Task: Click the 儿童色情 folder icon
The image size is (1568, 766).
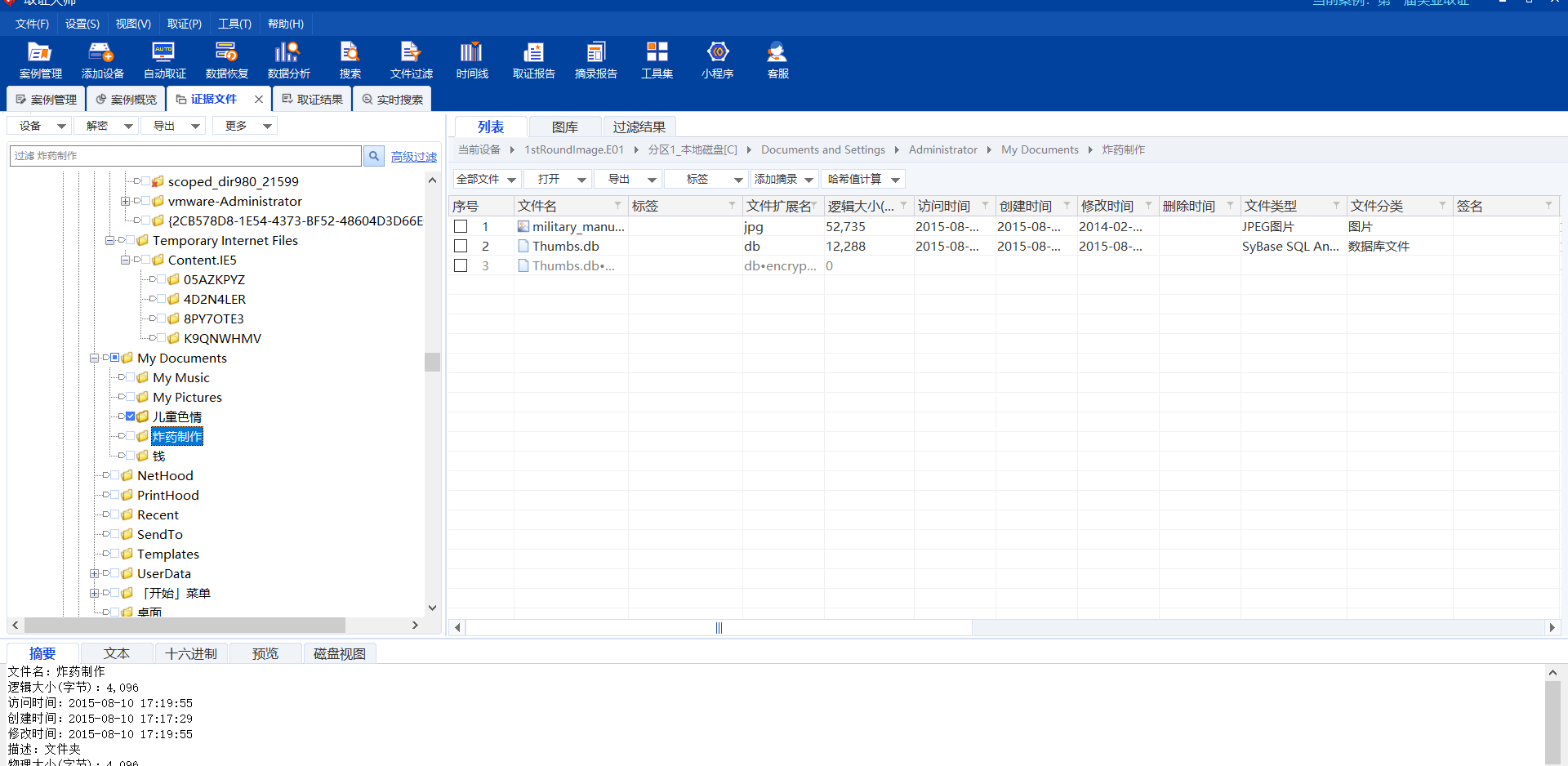Action: click(143, 416)
